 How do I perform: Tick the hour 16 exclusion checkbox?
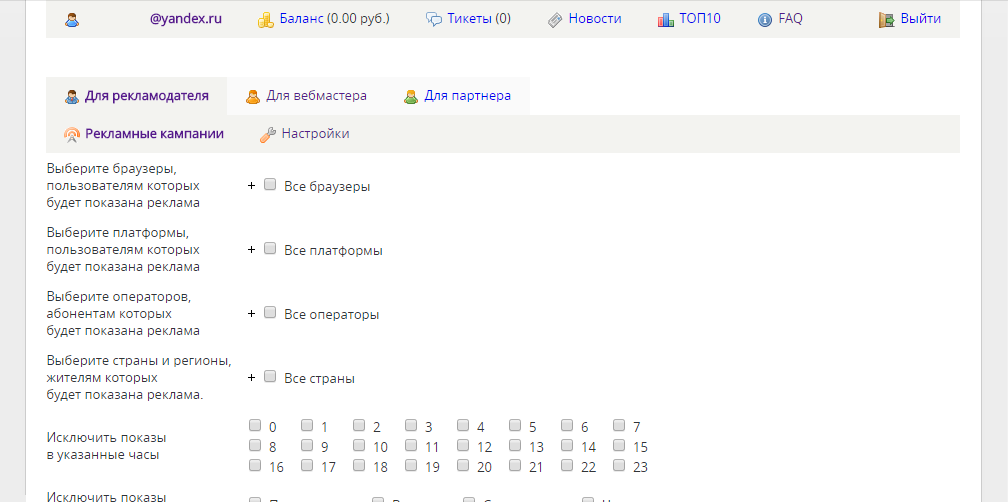click(255, 465)
